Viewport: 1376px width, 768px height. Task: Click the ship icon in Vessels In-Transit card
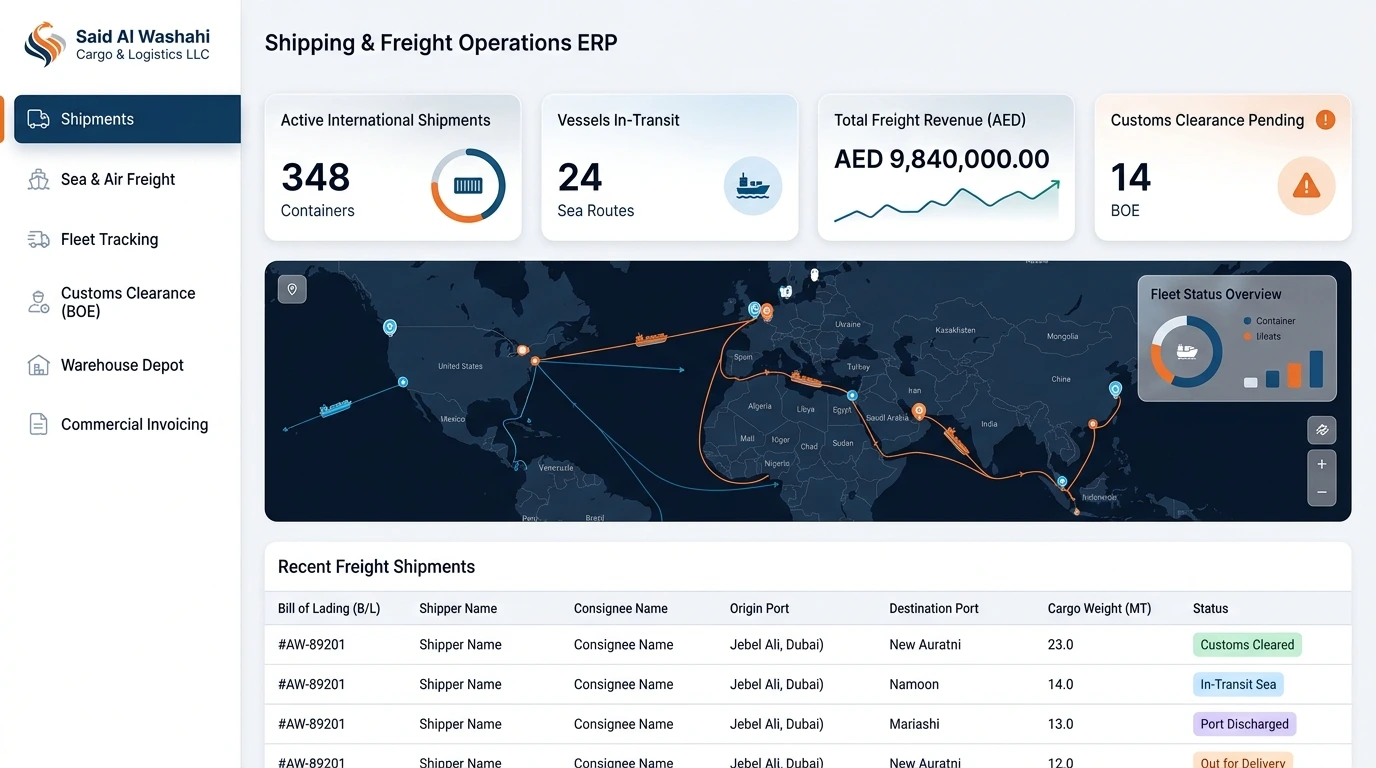tap(752, 186)
